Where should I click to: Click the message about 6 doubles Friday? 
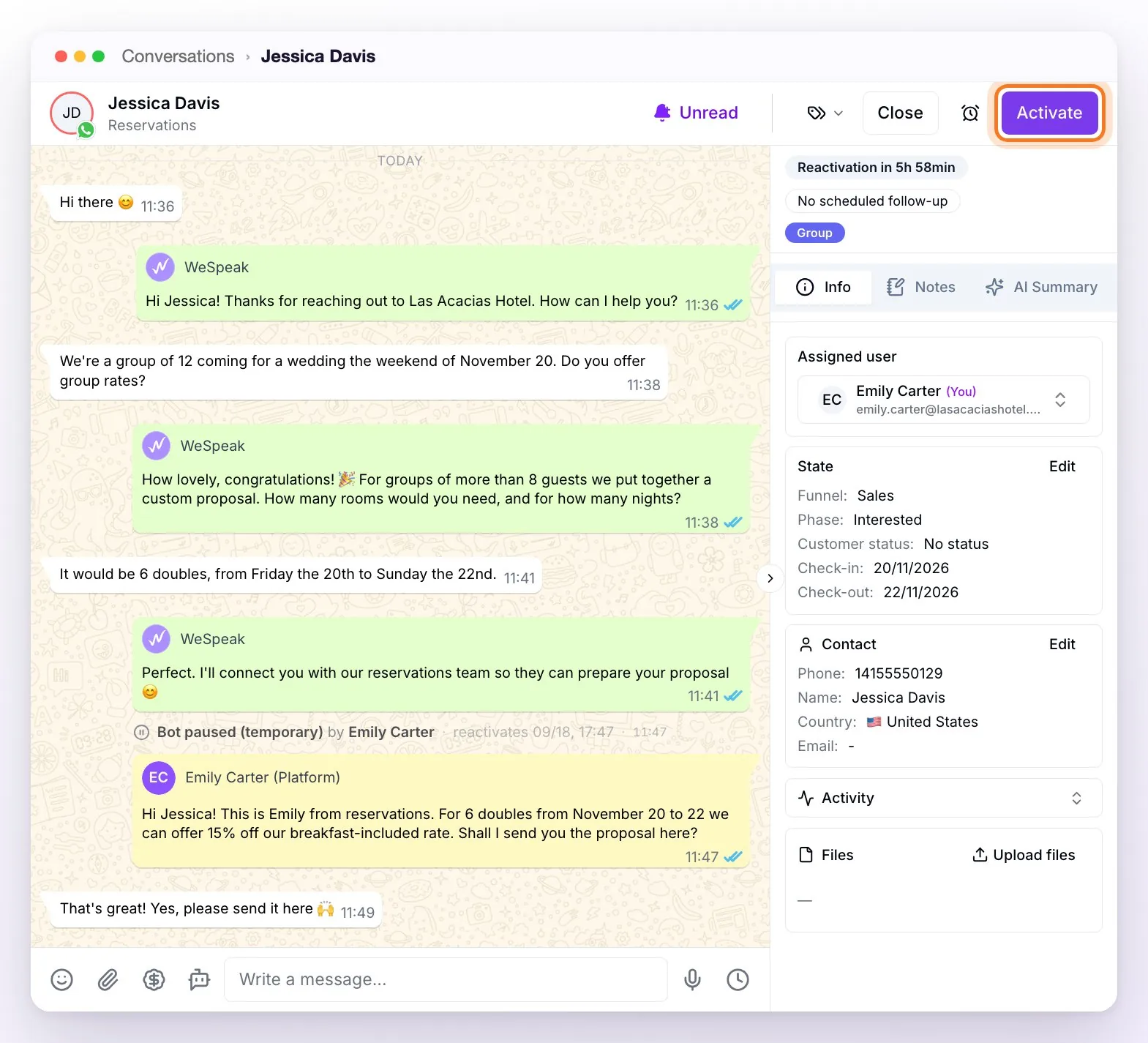[x=296, y=575]
